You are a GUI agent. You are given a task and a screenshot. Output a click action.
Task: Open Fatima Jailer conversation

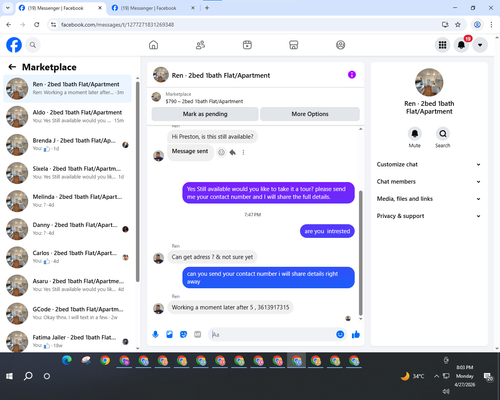point(67,341)
